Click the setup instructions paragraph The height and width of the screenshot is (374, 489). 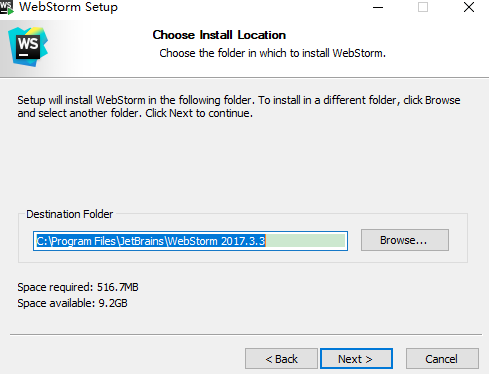[x=239, y=107]
